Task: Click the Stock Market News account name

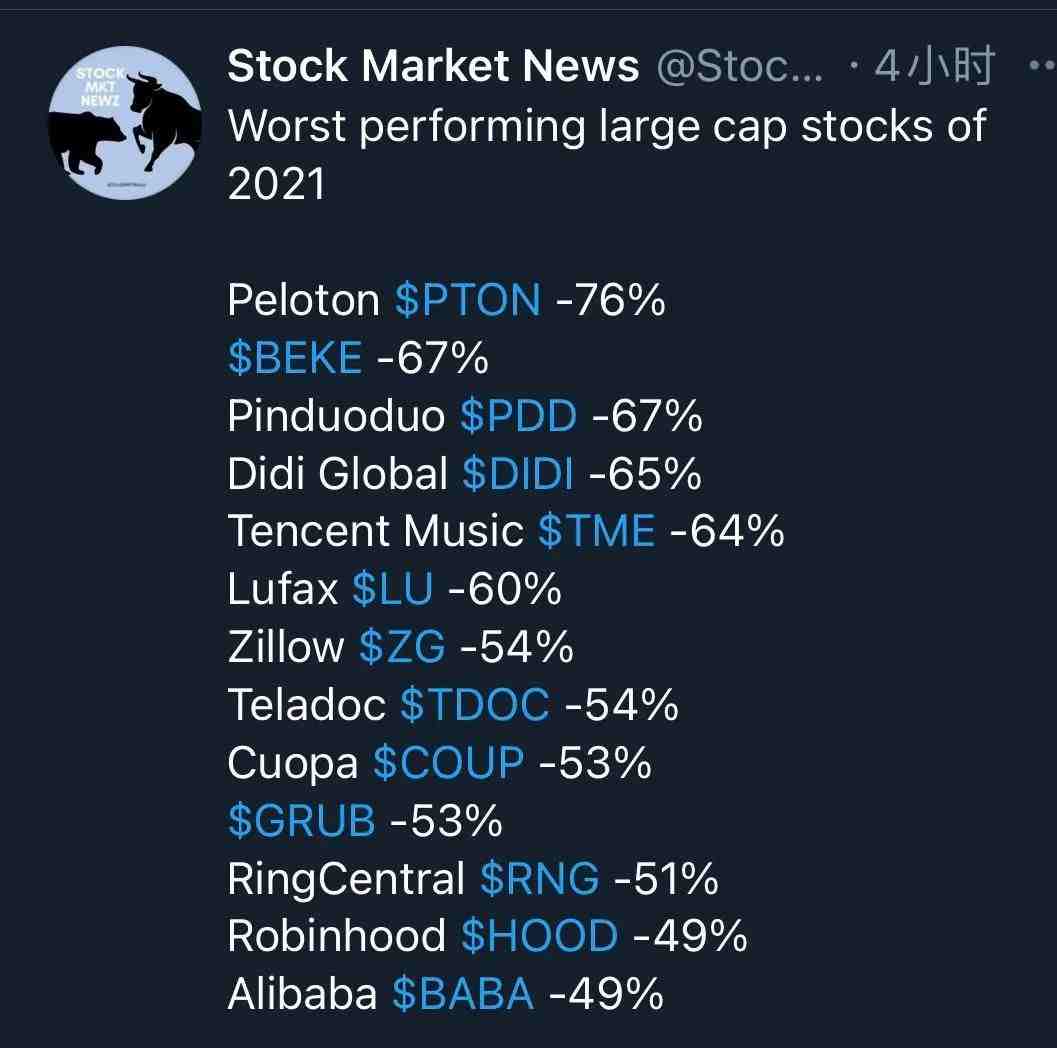Action: (433, 66)
